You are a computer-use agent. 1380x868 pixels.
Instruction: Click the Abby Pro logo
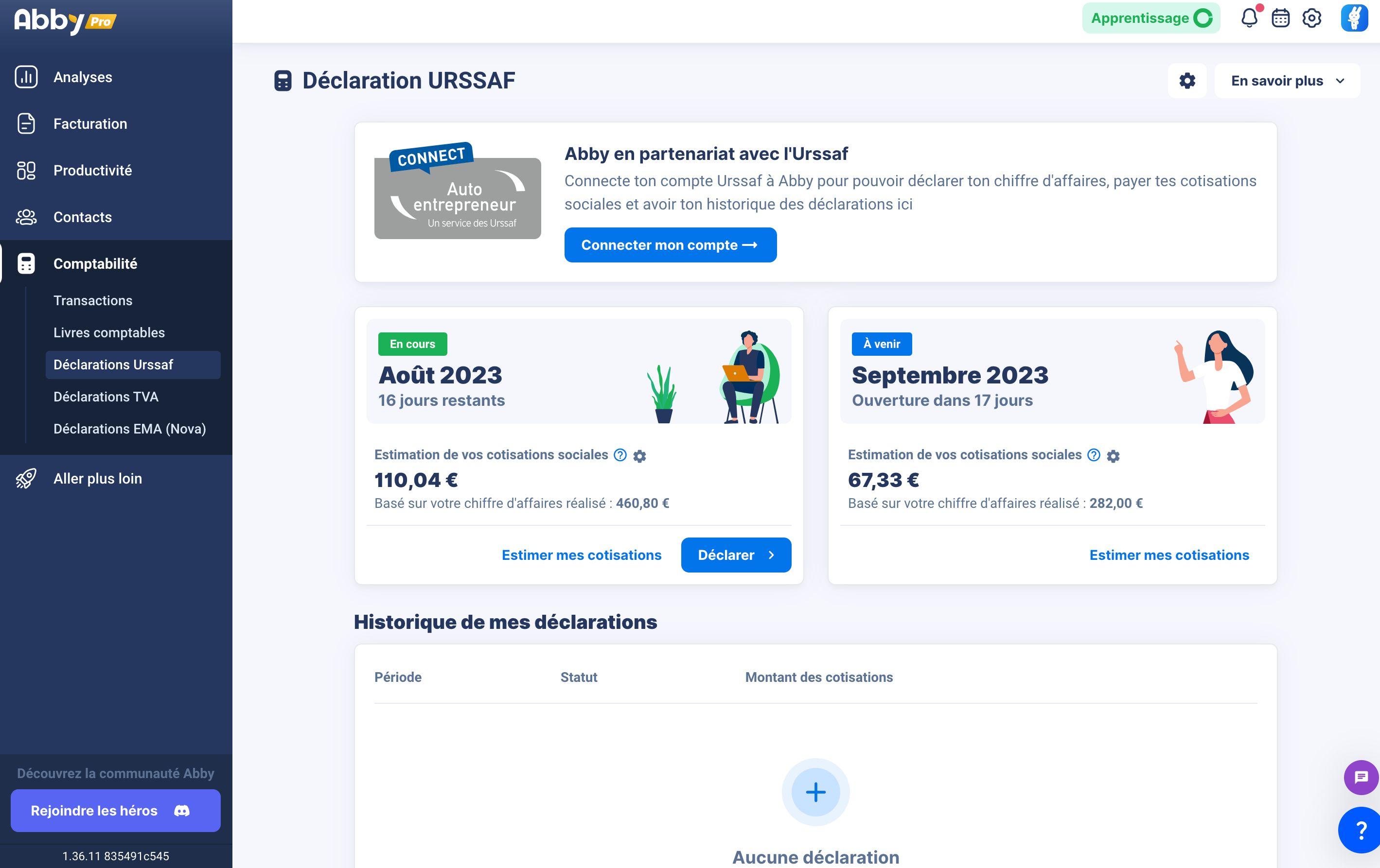pyautogui.click(x=65, y=21)
